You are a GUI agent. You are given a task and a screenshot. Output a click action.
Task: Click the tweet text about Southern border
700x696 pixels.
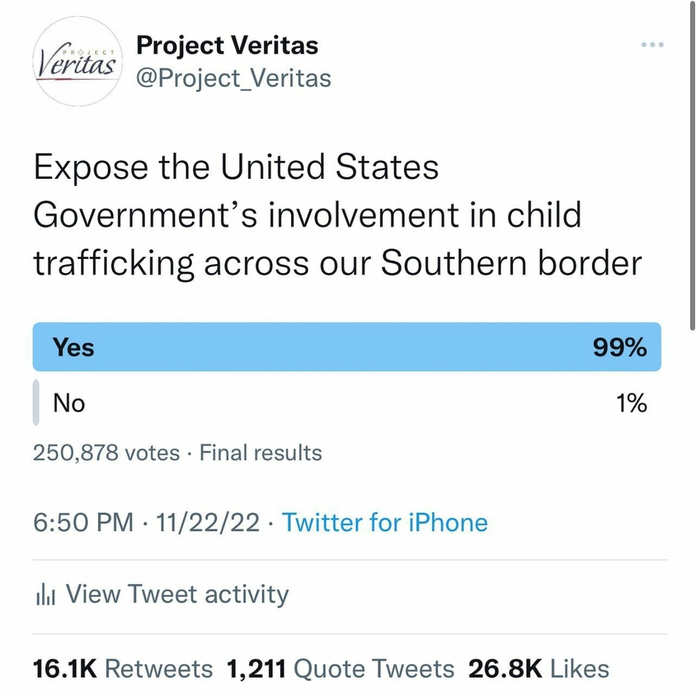tap(336, 214)
